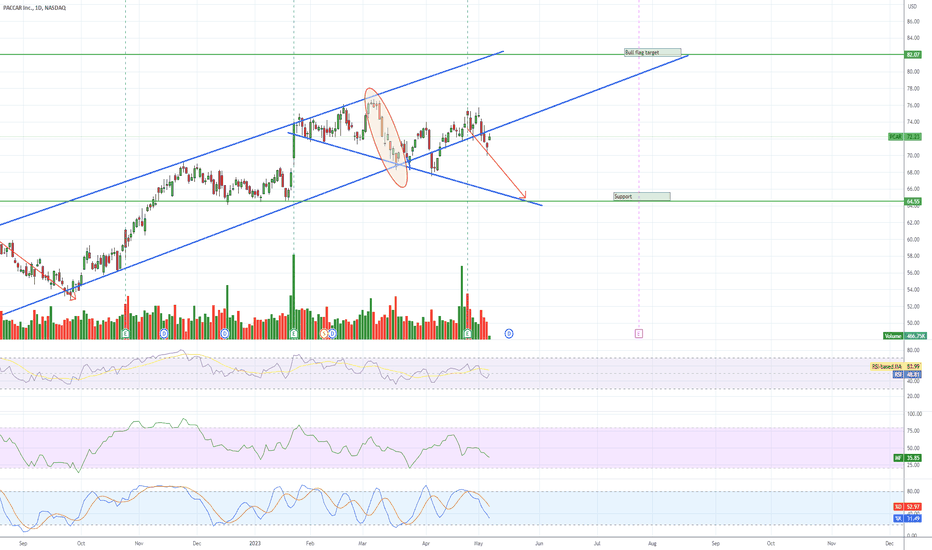Click the Sep label on time axis
This screenshot has height=550, width=932.
pyautogui.click(x=23, y=543)
